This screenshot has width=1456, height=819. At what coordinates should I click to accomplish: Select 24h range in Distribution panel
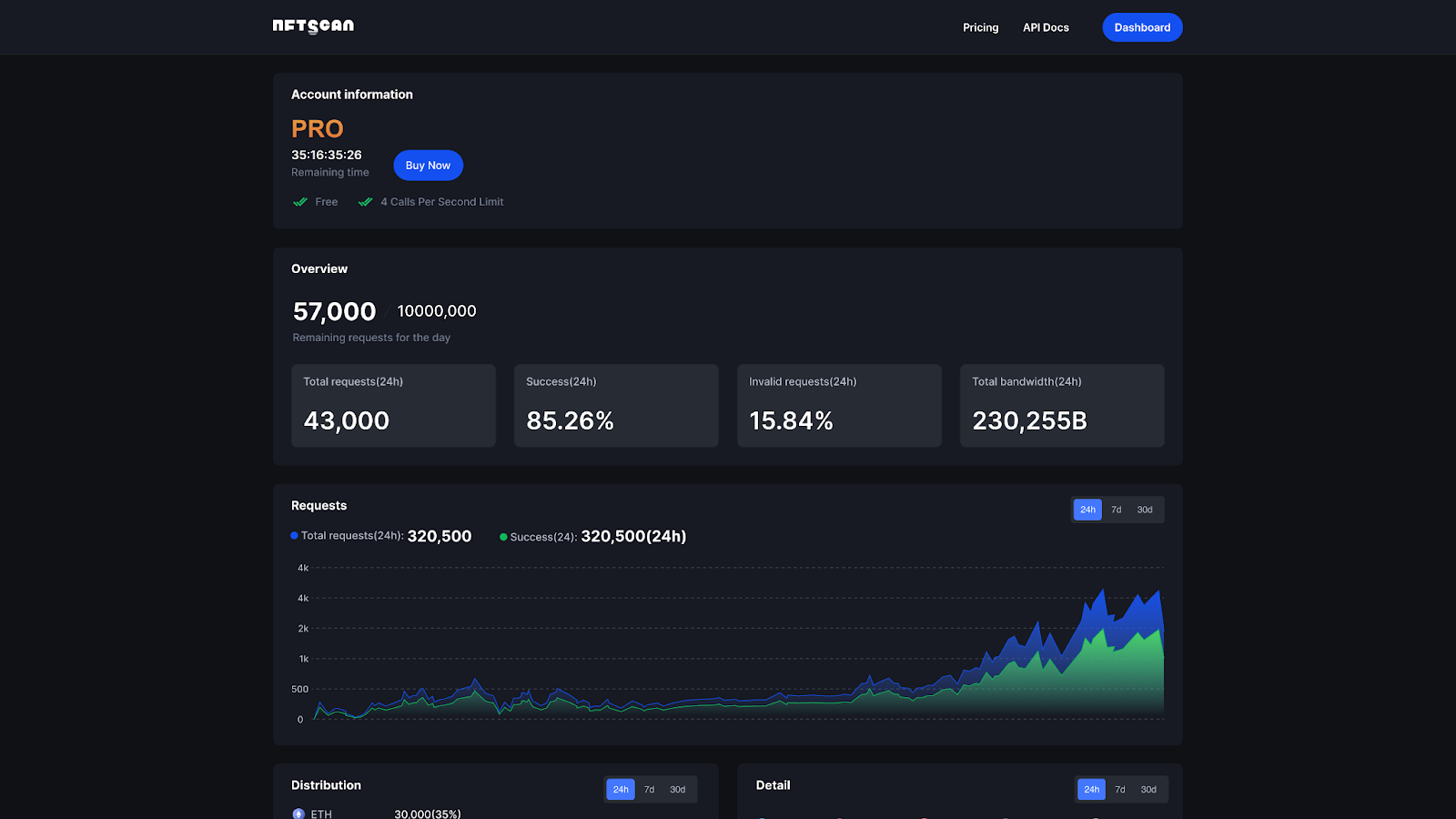coord(621,790)
